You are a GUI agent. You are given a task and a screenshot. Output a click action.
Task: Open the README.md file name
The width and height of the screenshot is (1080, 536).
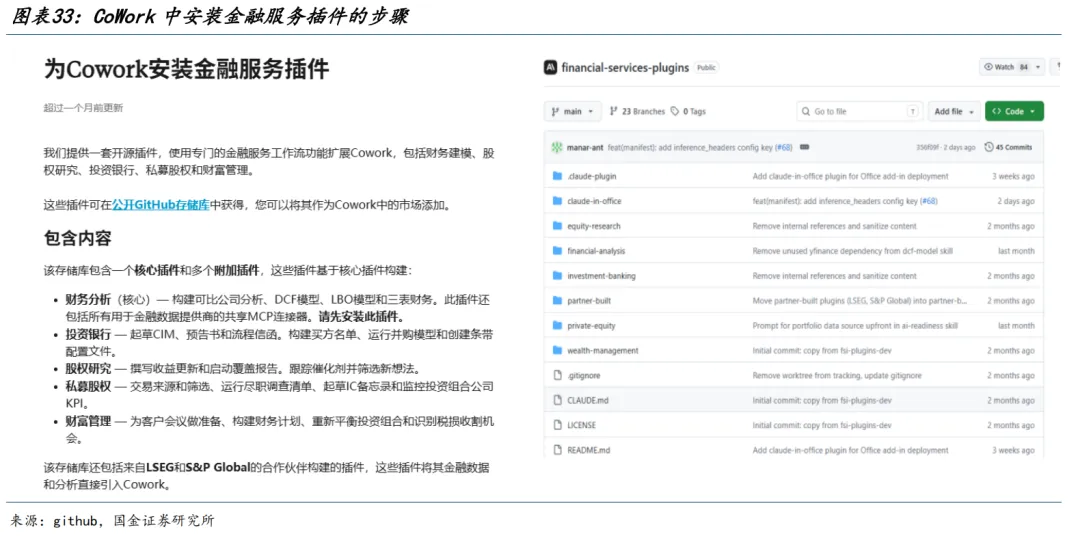pyautogui.click(x=588, y=450)
